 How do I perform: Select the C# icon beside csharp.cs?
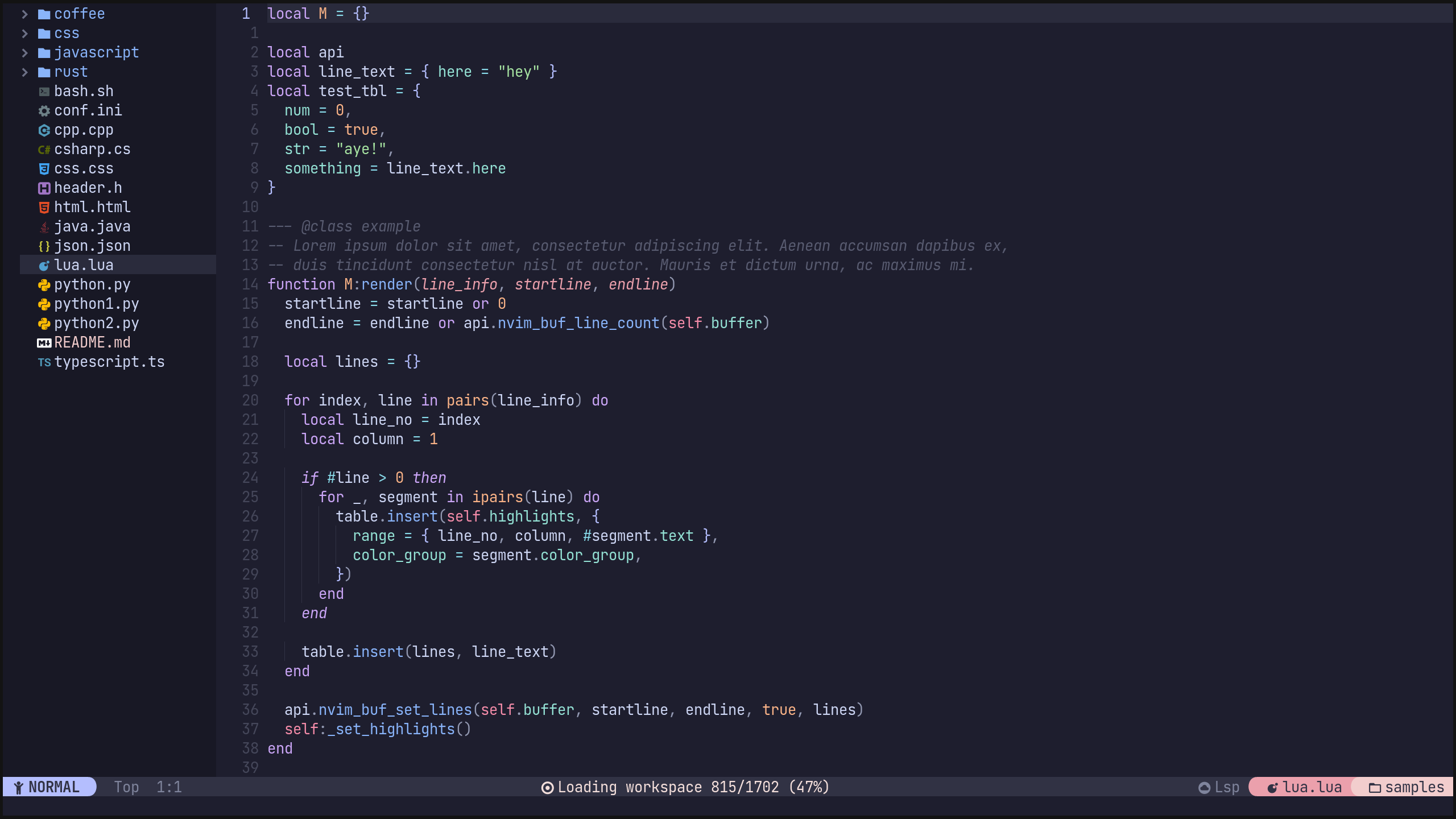point(44,149)
